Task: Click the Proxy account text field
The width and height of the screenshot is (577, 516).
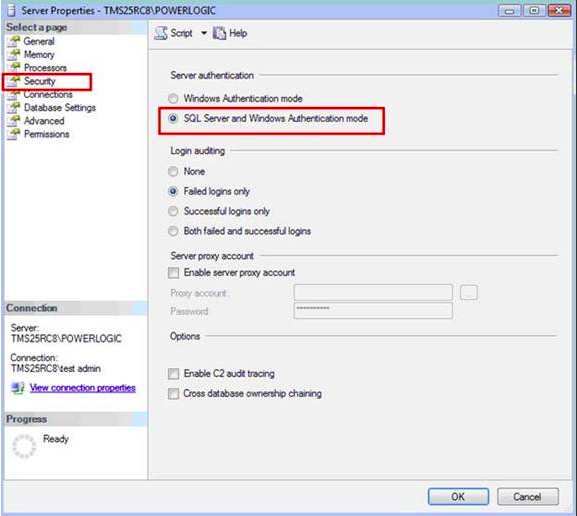Action: tap(373, 293)
